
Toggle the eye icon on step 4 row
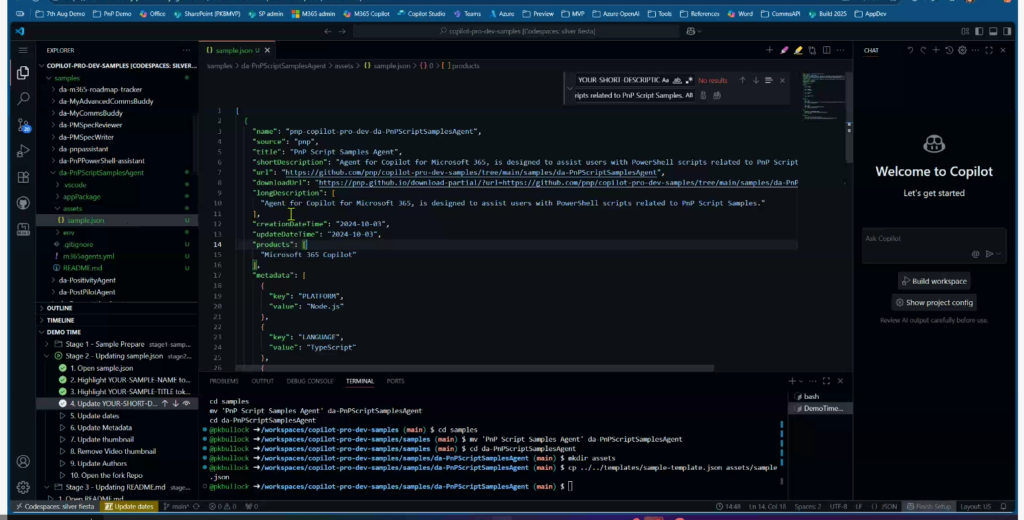tap(186, 404)
